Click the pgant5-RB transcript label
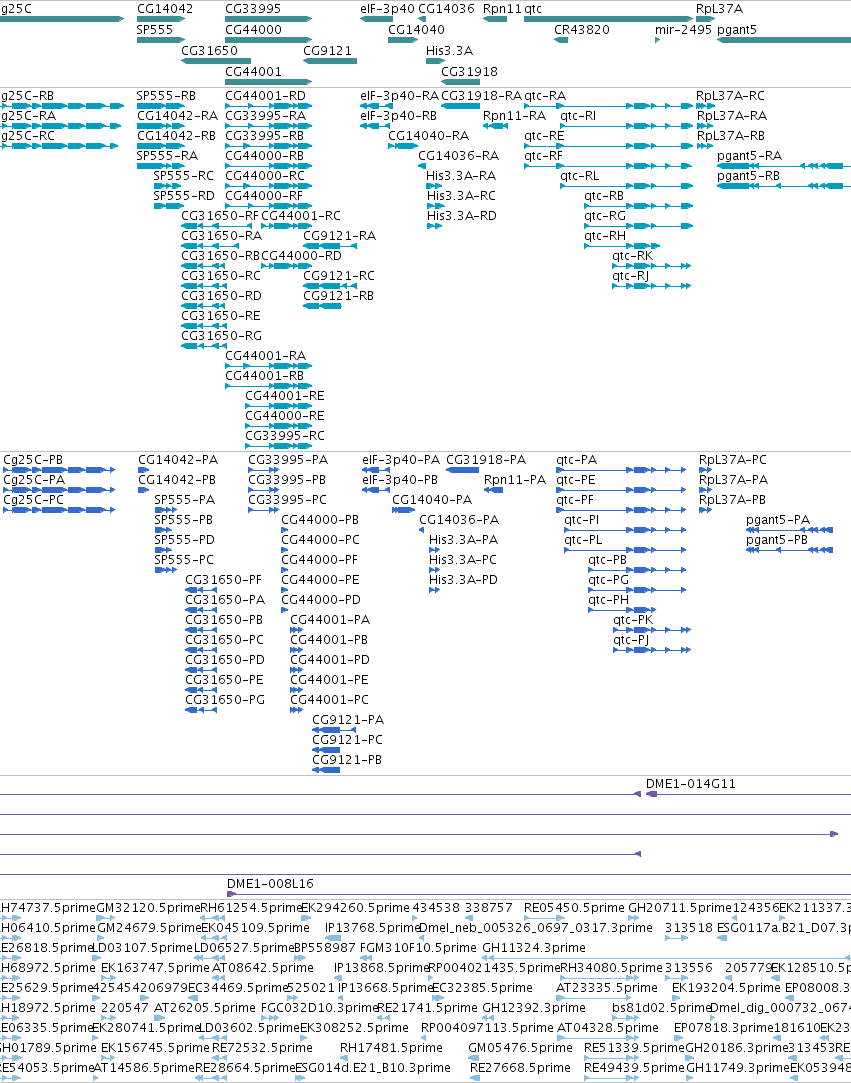Viewport: 851px width, 1083px height. [x=748, y=176]
